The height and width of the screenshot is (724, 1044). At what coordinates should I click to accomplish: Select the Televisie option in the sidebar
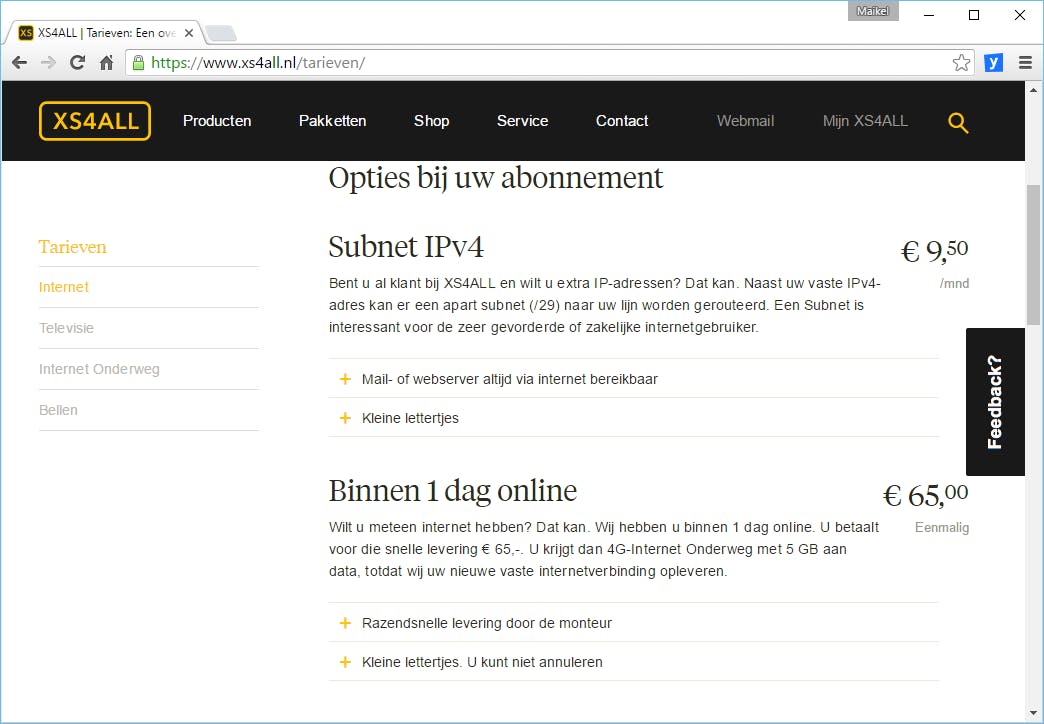(66, 327)
